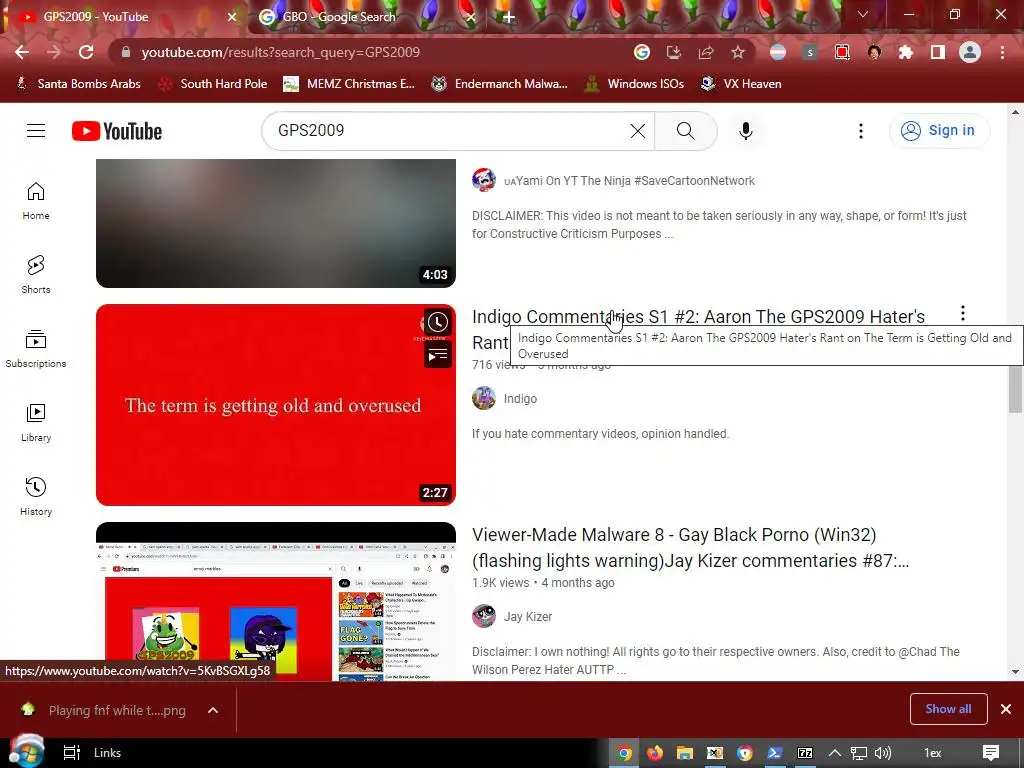Open notification center on taskbar
The width and height of the screenshot is (1024, 768).
coord(991,753)
